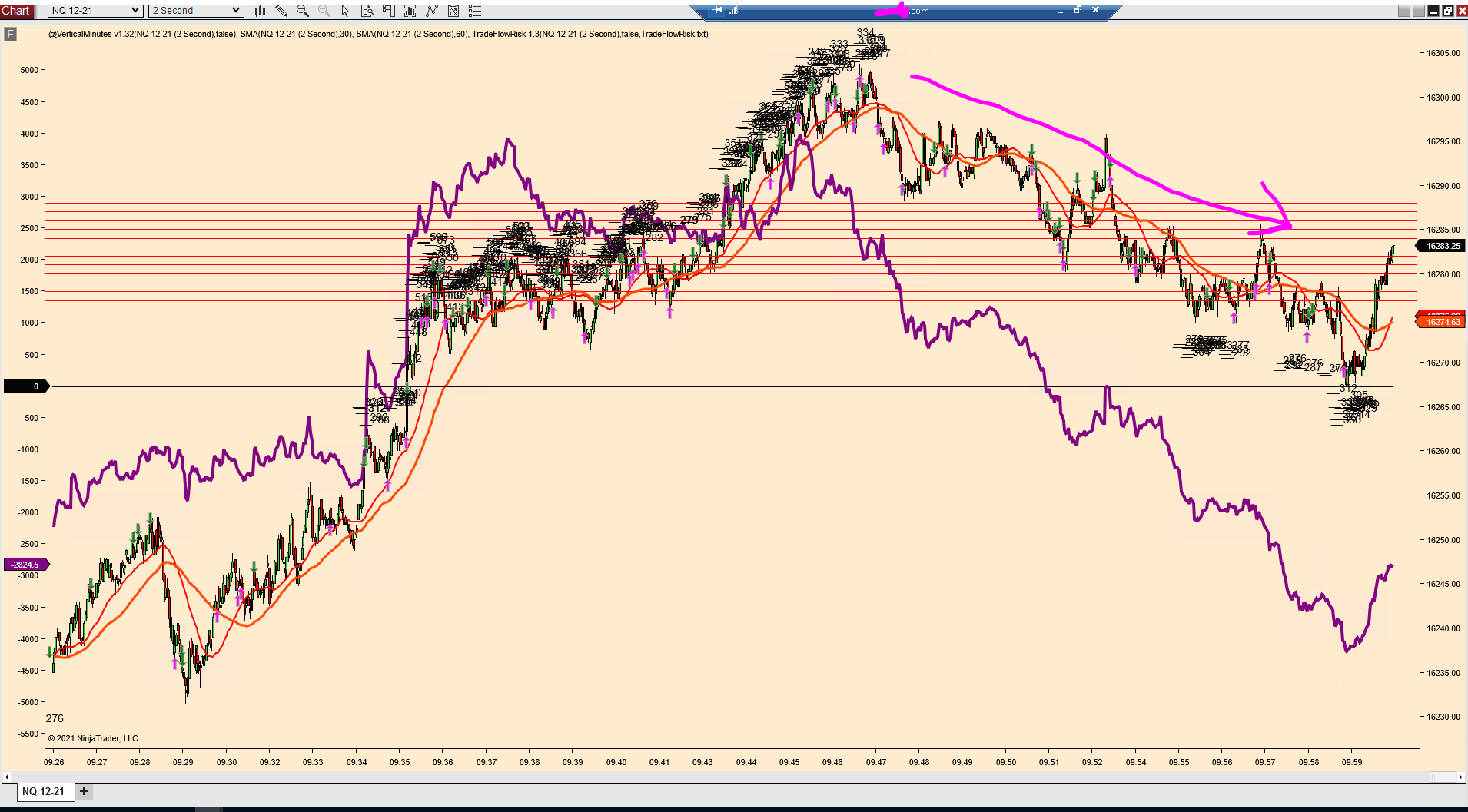Viewport: 1468px width, 812px height.
Task: Click the 16300.00 price axis label
Action: [x=1443, y=98]
